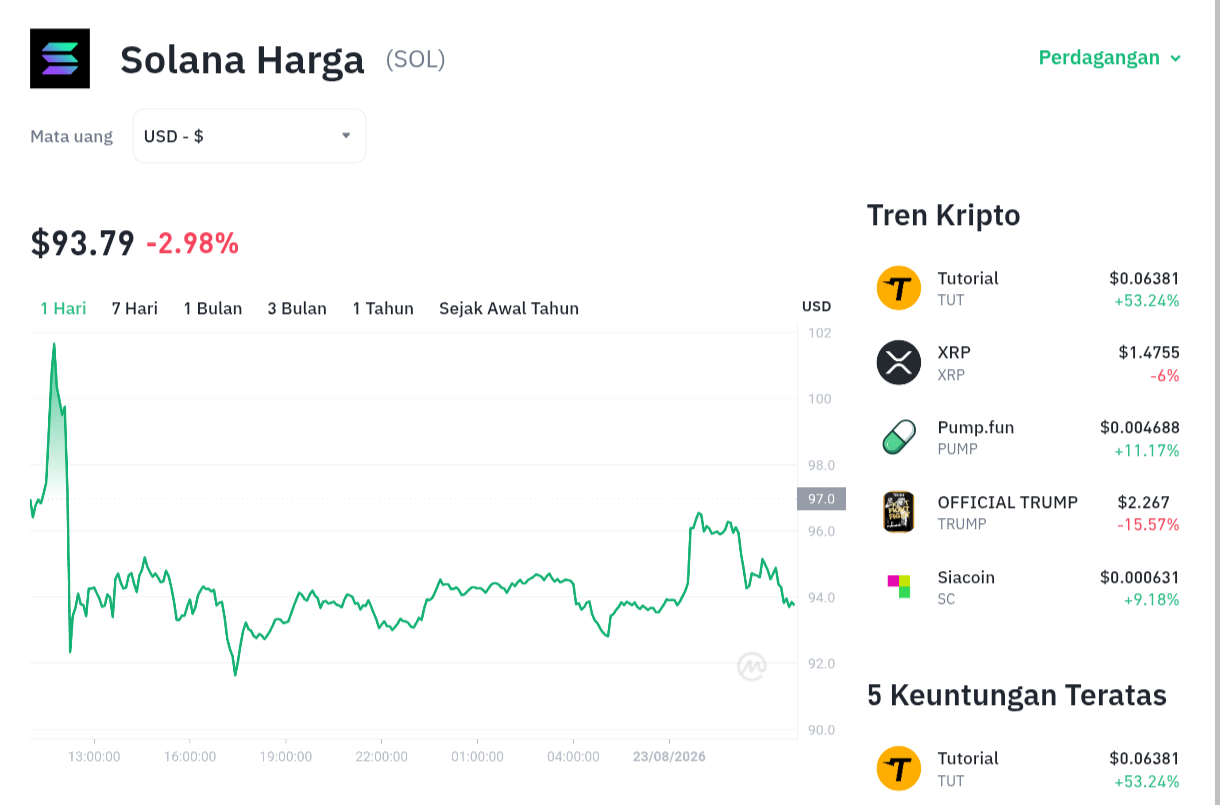Open the XRP price link $1.4755
This screenshot has width=1220, height=805.
tap(1149, 352)
